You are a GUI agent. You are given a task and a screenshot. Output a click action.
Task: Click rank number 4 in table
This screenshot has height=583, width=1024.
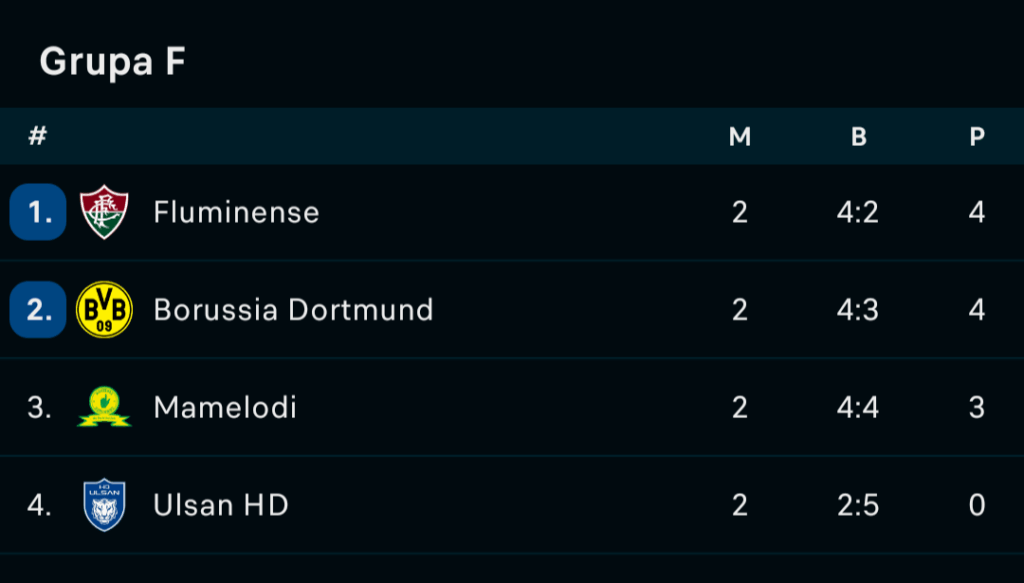tap(39, 505)
